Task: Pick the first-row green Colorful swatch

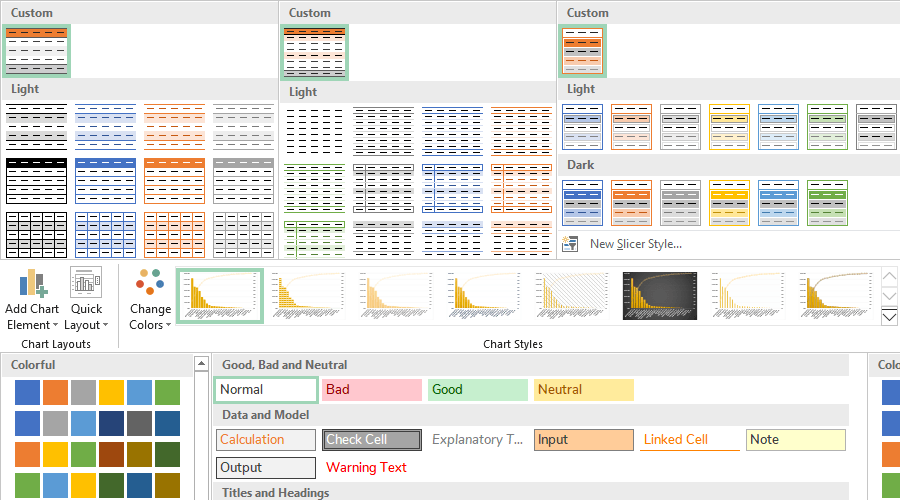Action: pos(167,393)
